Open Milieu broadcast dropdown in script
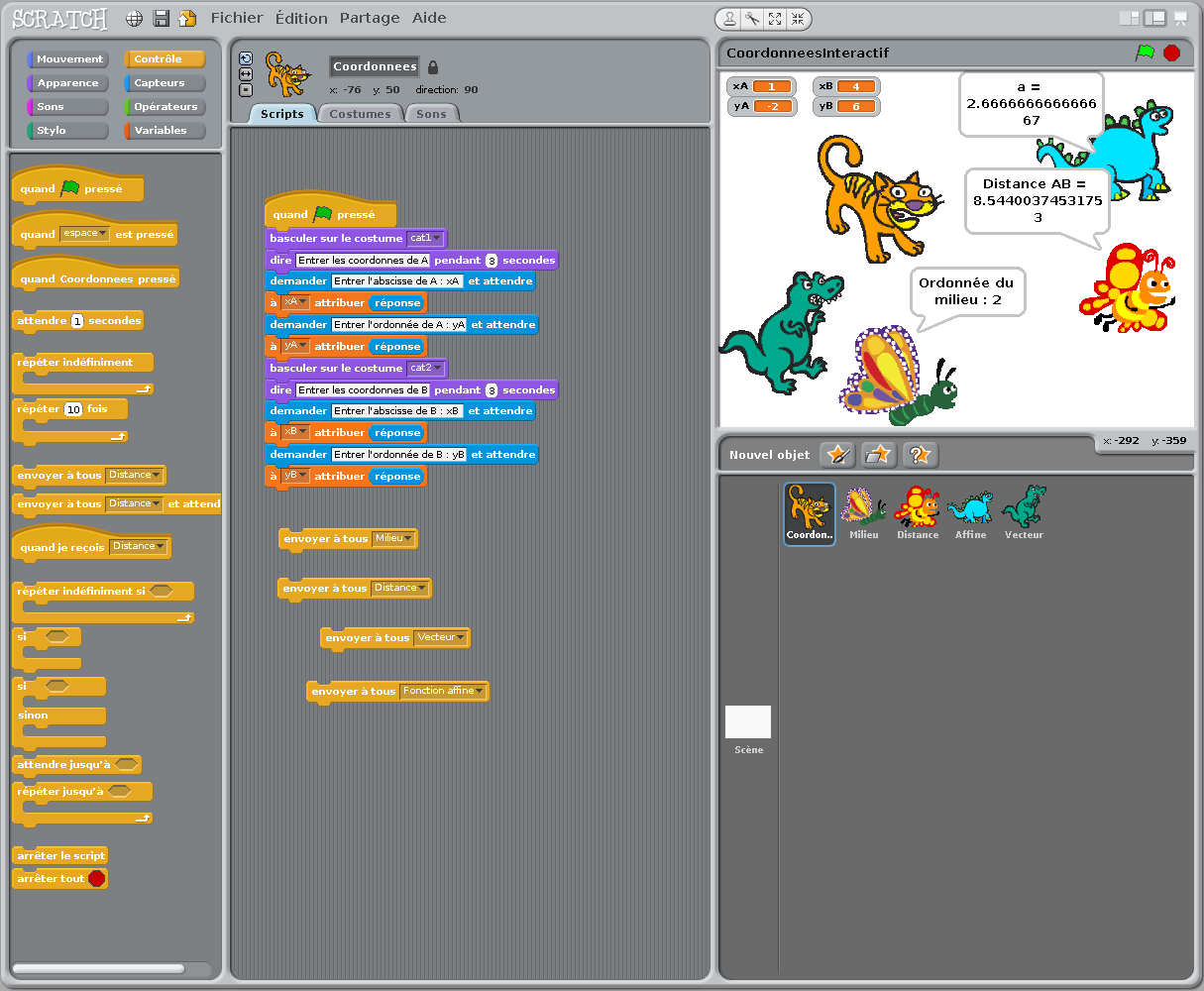The height and width of the screenshot is (991, 1204). pyautogui.click(x=393, y=538)
